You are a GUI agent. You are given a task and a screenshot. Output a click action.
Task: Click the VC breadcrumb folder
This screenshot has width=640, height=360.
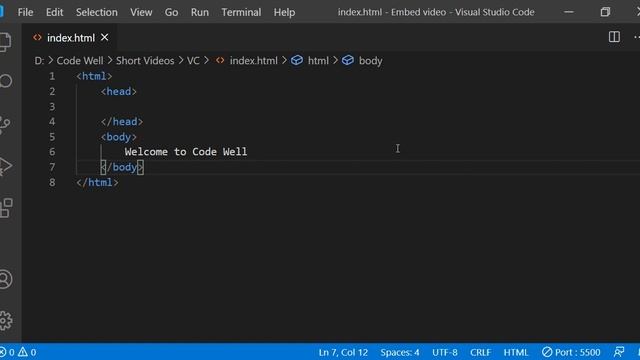tap(193, 61)
